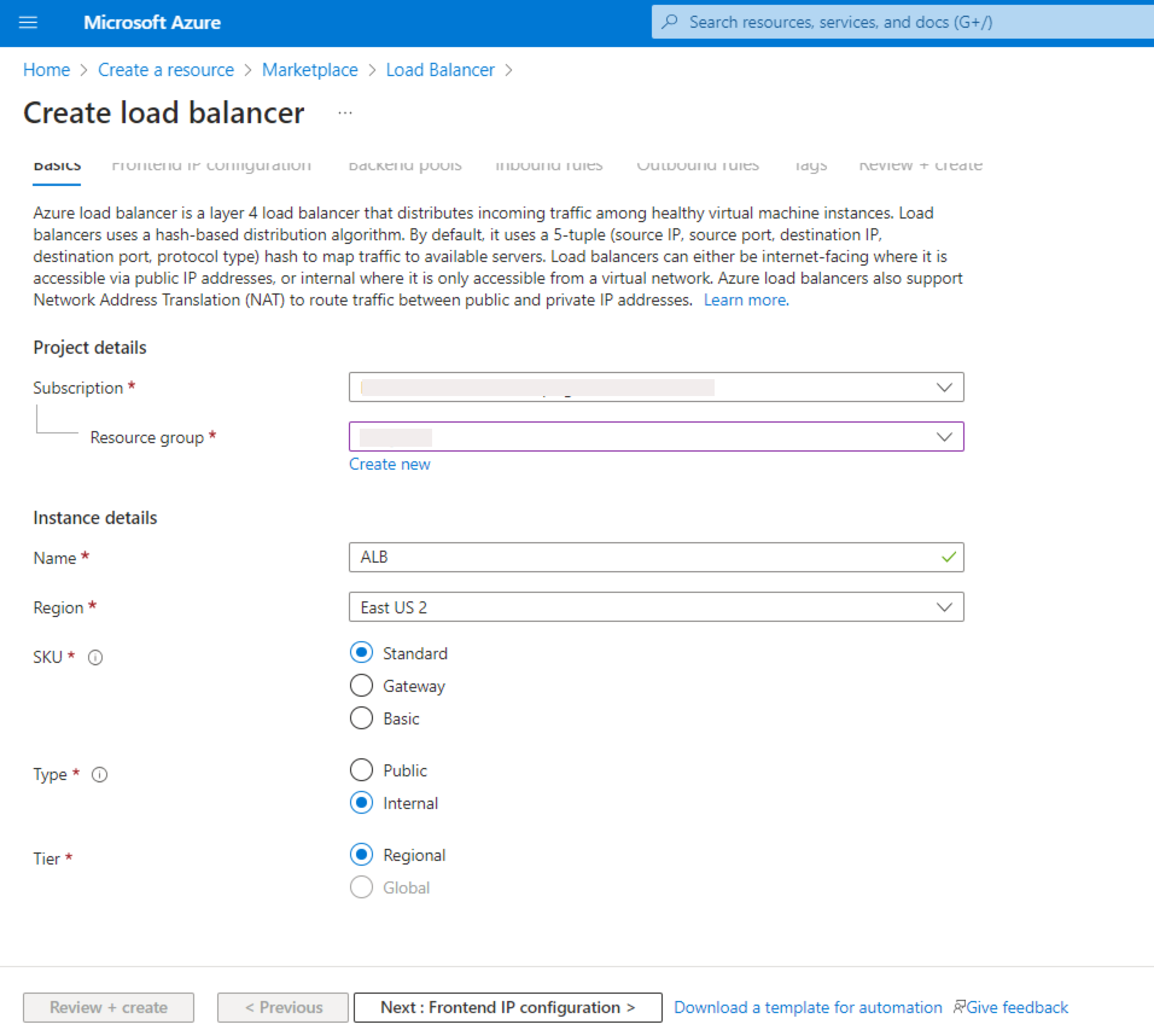Show SKU info tooltip icon
Viewport: 1154px width, 1036px height.
pyautogui.click(x=95, y=657)
